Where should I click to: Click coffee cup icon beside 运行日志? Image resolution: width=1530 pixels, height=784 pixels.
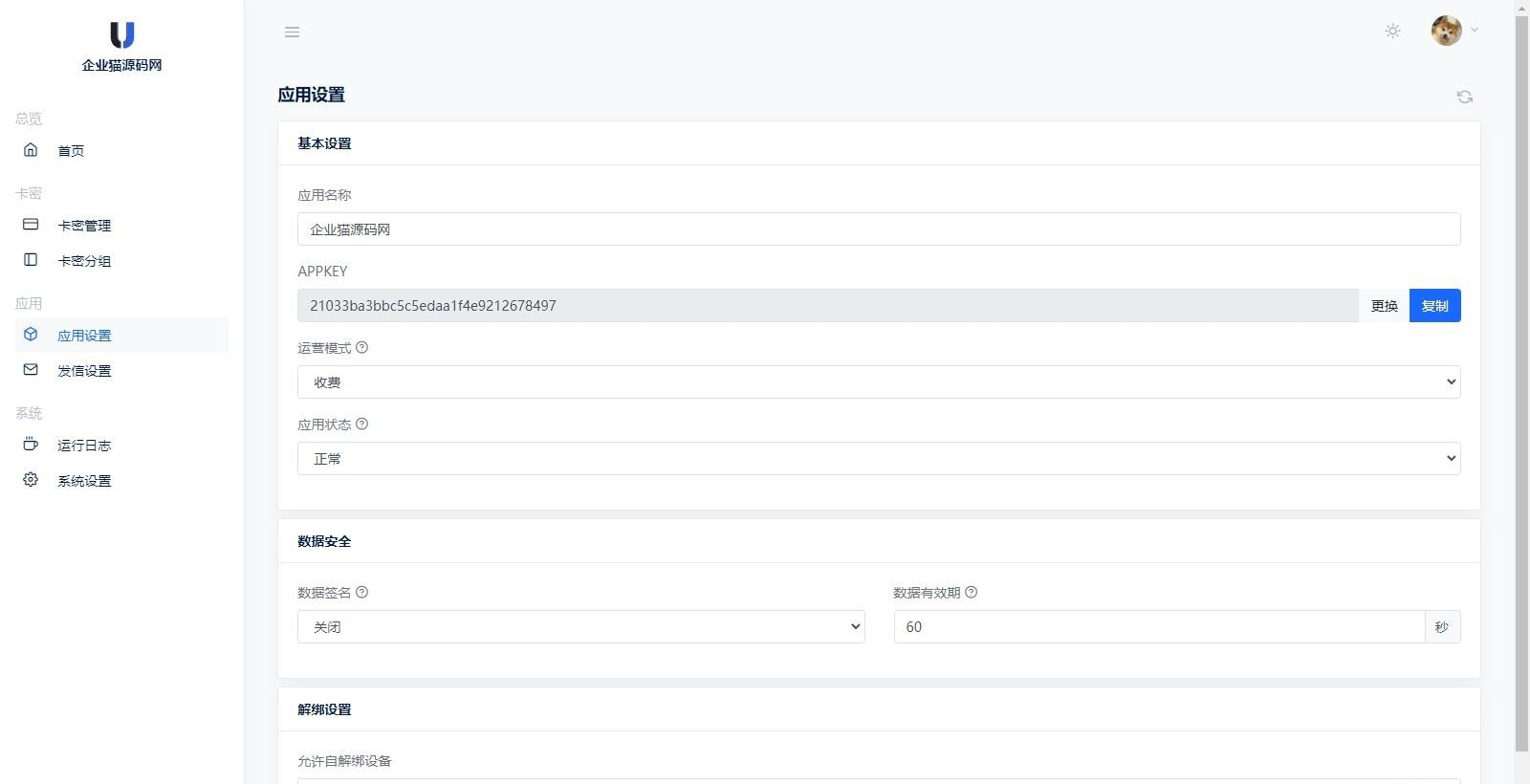pos(31,445)
